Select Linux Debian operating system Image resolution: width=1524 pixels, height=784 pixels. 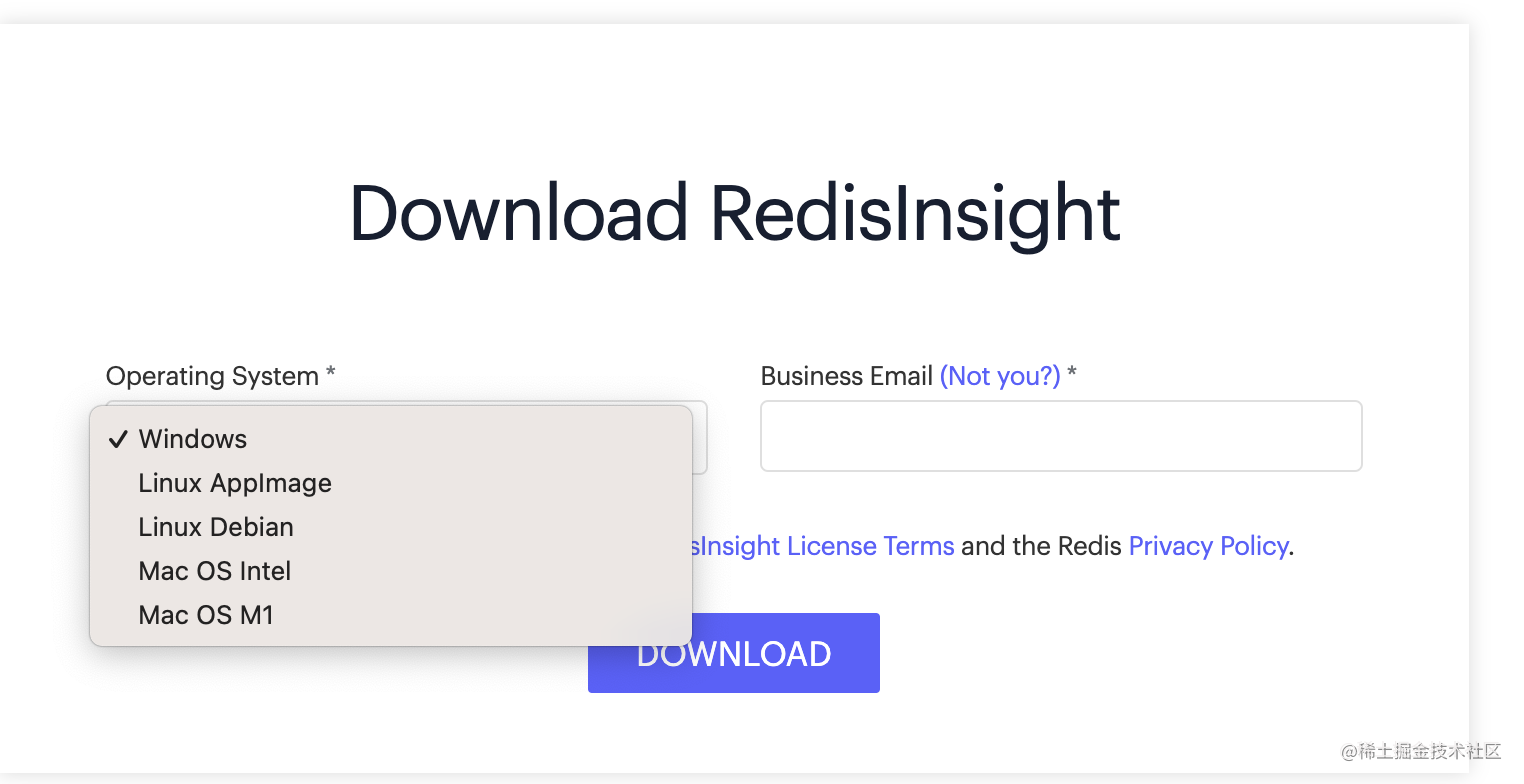[216, 527]
